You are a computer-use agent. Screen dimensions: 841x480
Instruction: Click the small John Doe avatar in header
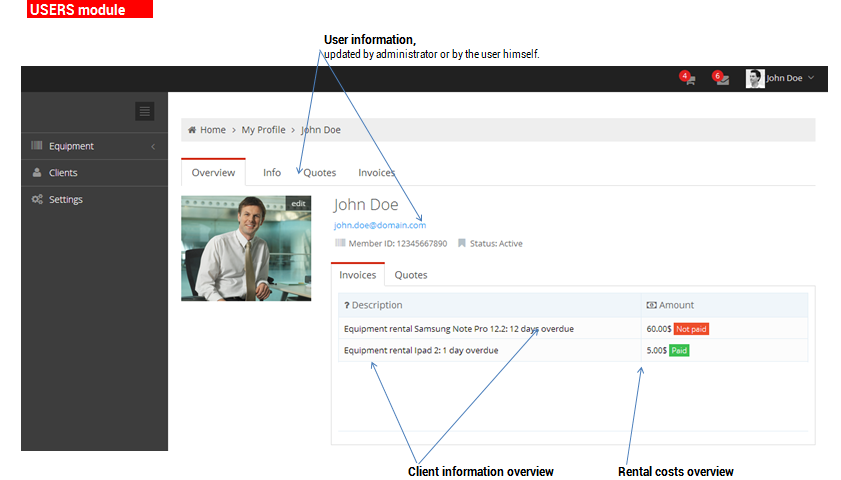click(x=755, y=78)
